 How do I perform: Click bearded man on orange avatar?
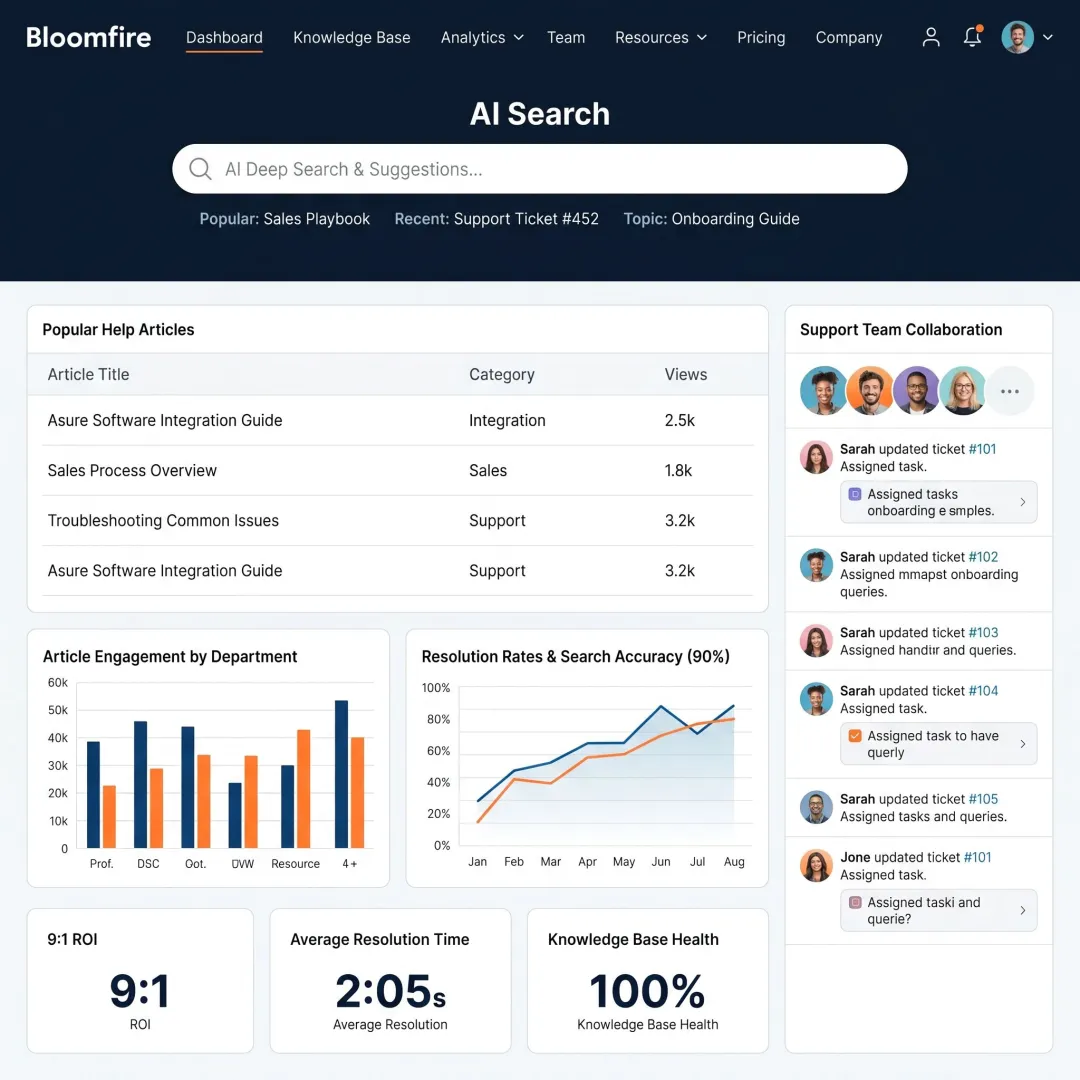coord(869,391)
